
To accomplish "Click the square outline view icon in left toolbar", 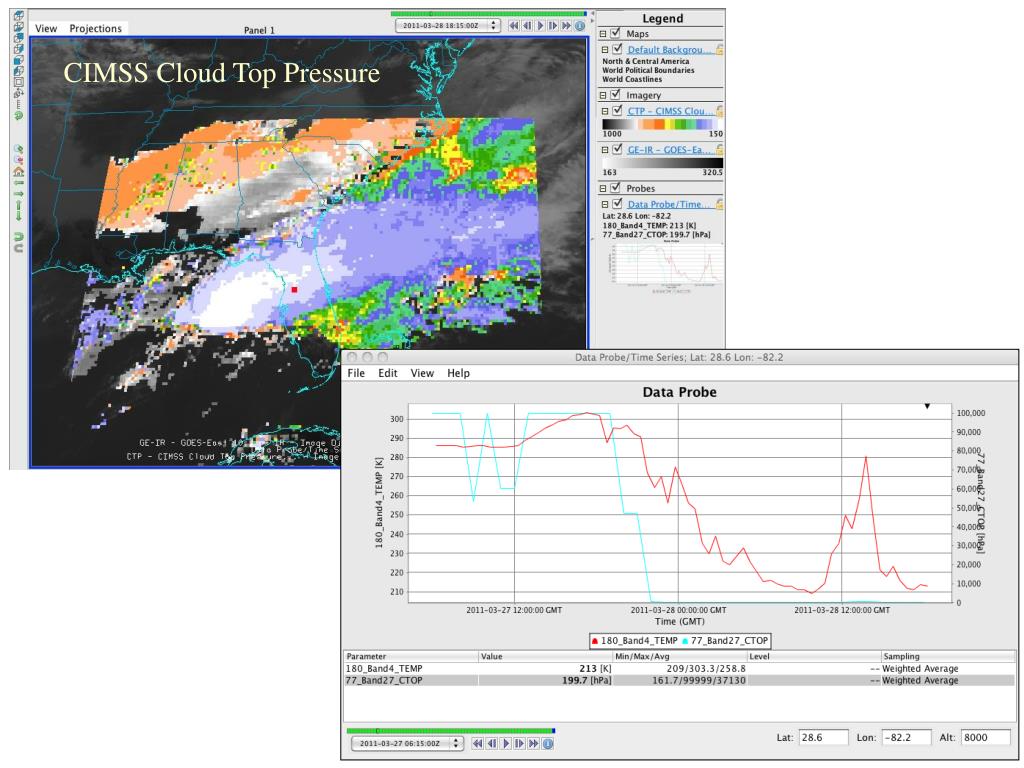I will pyautogui.click(x=19, y=82).
